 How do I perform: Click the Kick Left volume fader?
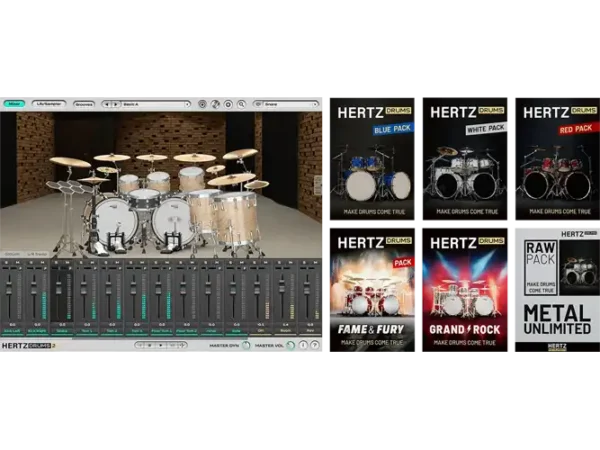tap(9, 287)
